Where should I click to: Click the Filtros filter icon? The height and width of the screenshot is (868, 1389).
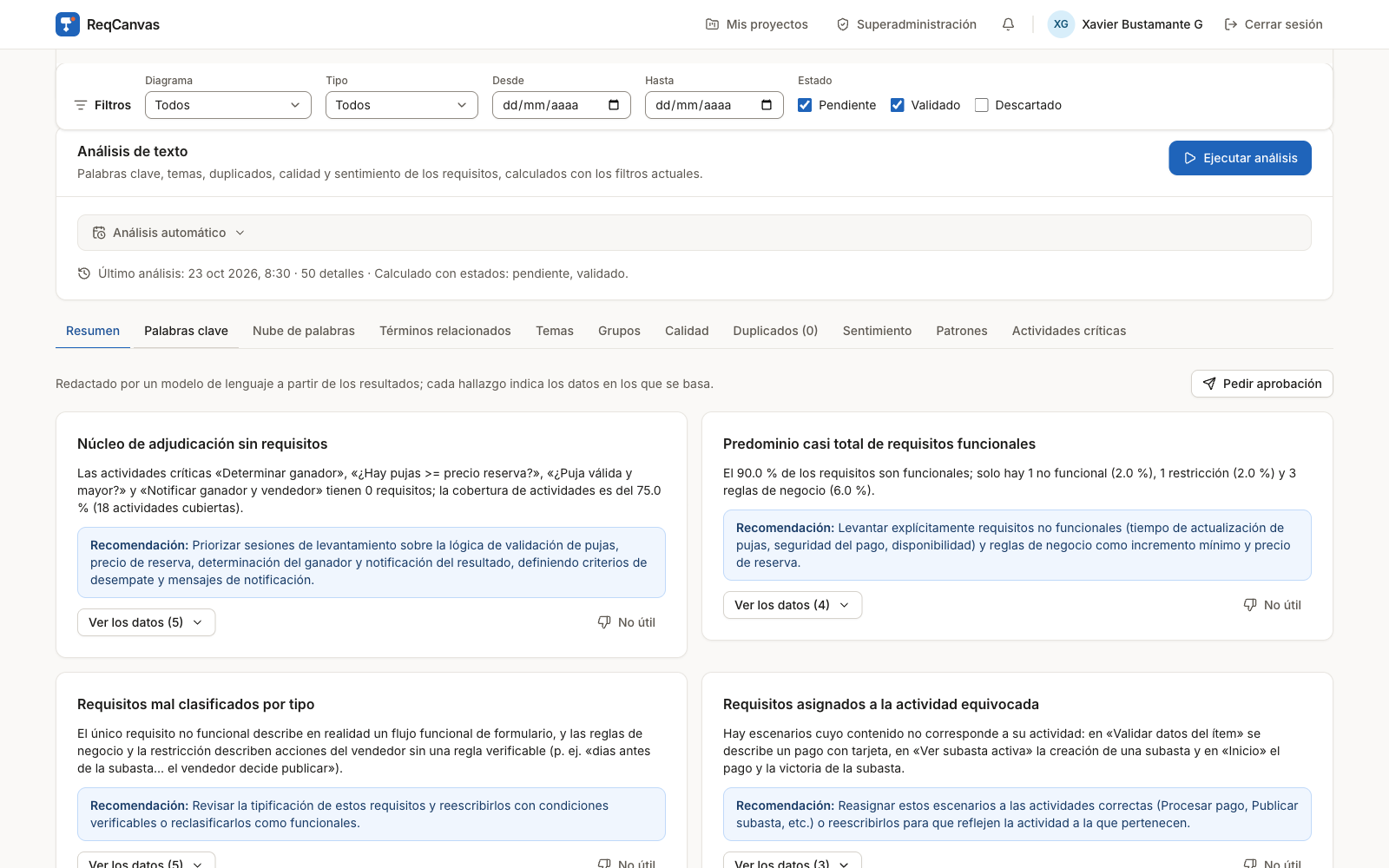[81, 105]
